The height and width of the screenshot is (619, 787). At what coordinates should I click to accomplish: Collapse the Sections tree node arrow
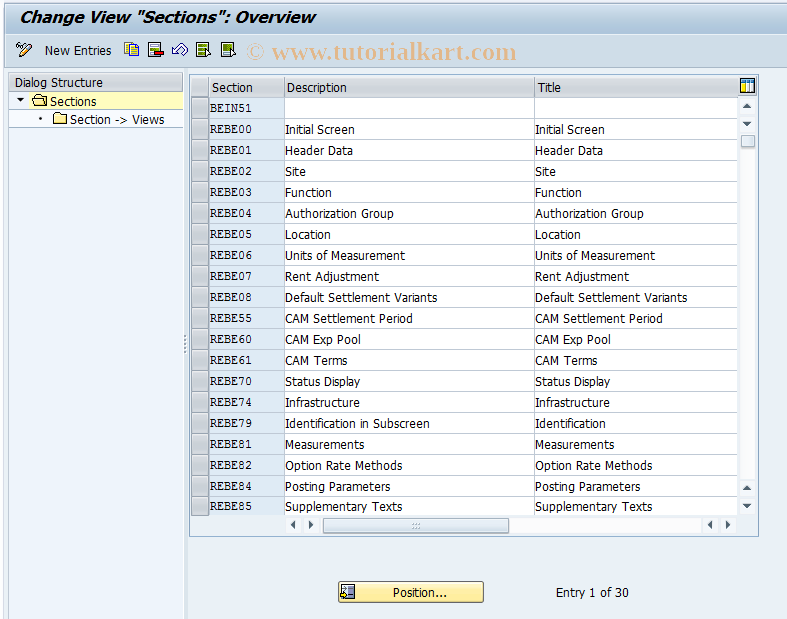pos(20,100)
